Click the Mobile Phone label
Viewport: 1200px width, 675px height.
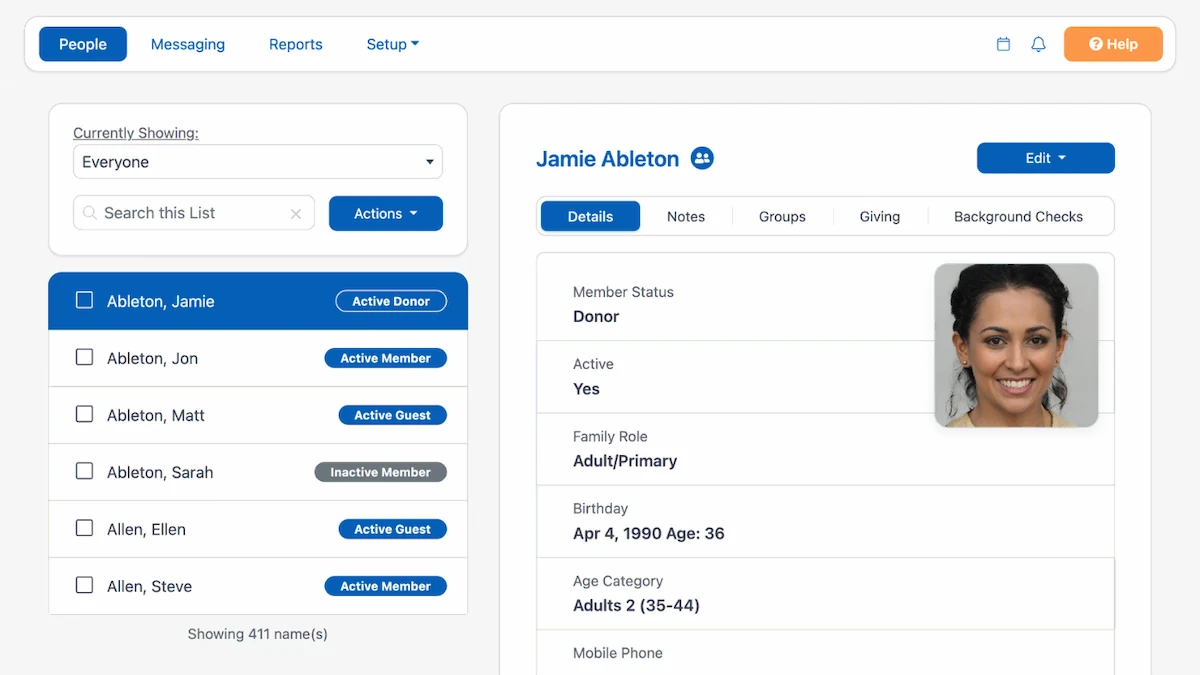click(618, 653)
